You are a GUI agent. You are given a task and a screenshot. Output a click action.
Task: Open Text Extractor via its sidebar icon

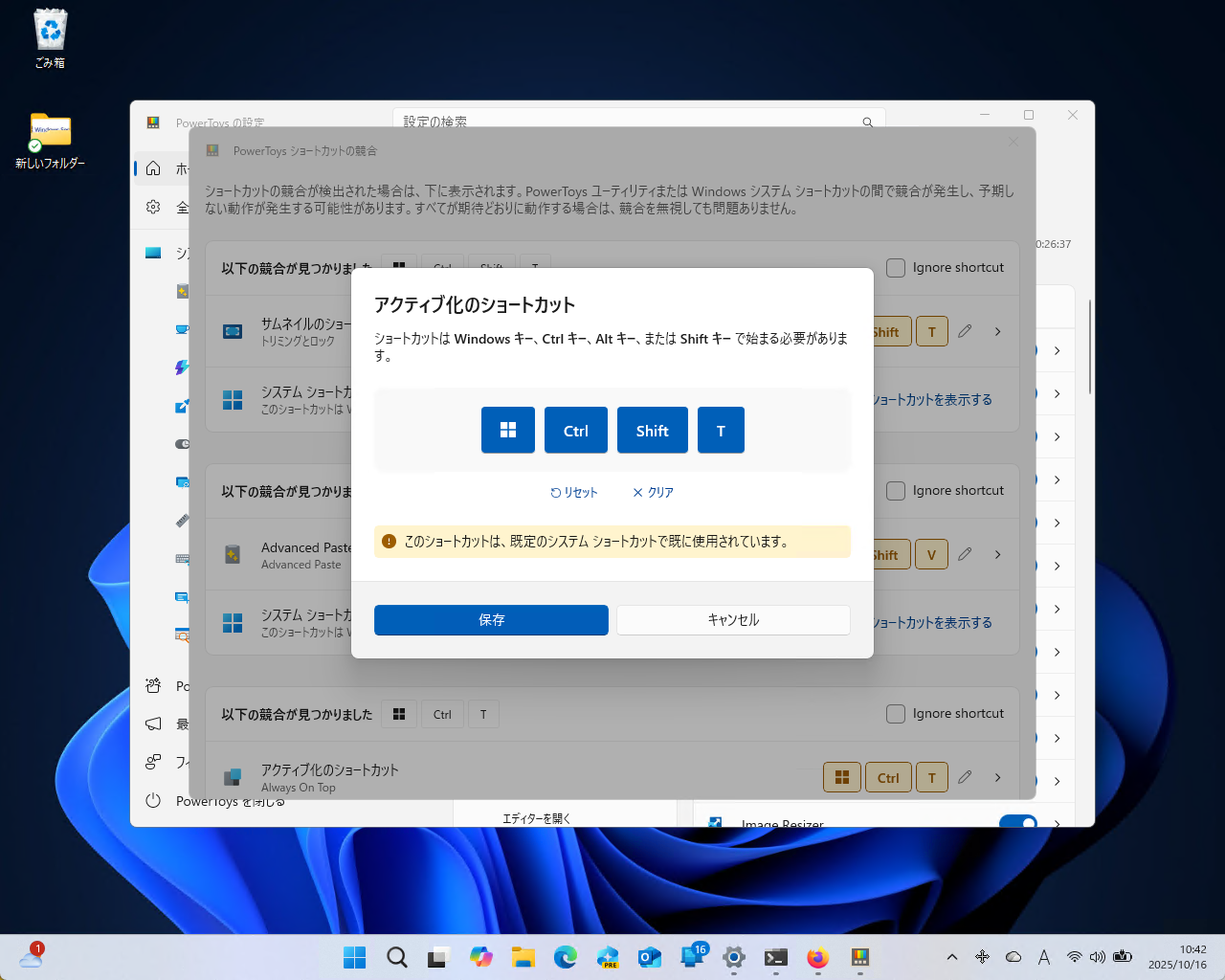point(182,635)
